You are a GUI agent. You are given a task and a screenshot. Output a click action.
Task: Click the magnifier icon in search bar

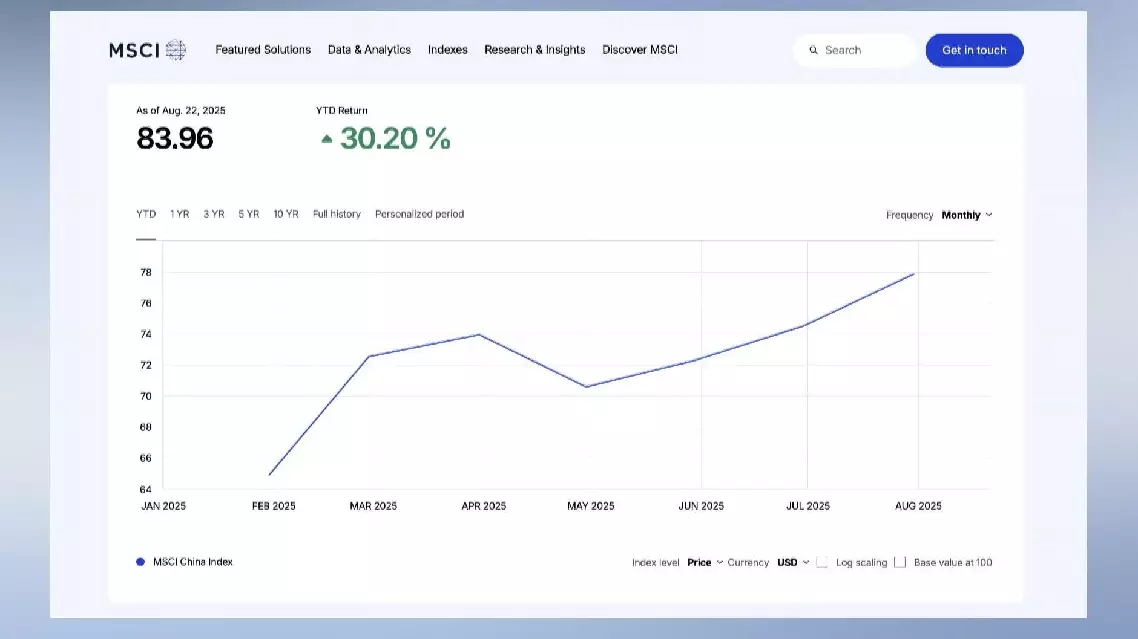point(814,50)
